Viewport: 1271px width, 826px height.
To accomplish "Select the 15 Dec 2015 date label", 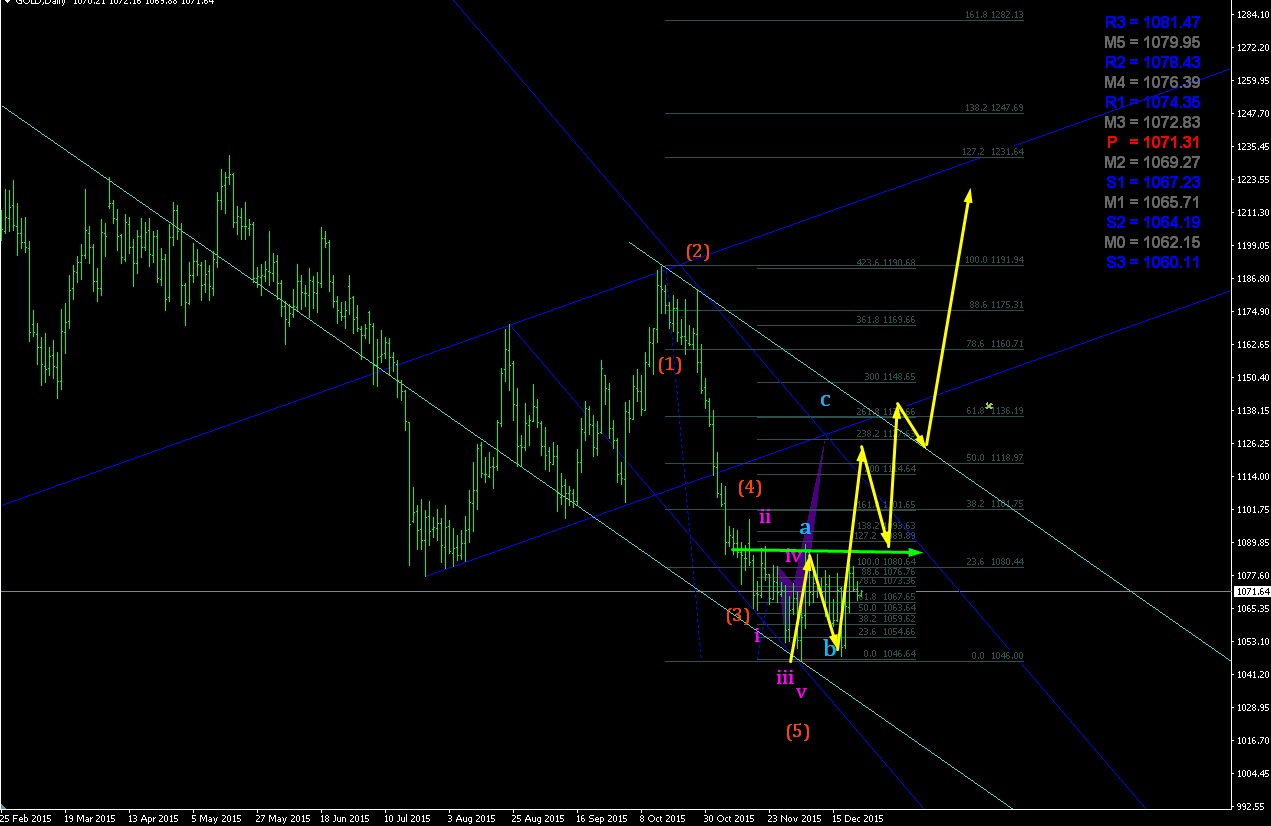I will [858, 818].
